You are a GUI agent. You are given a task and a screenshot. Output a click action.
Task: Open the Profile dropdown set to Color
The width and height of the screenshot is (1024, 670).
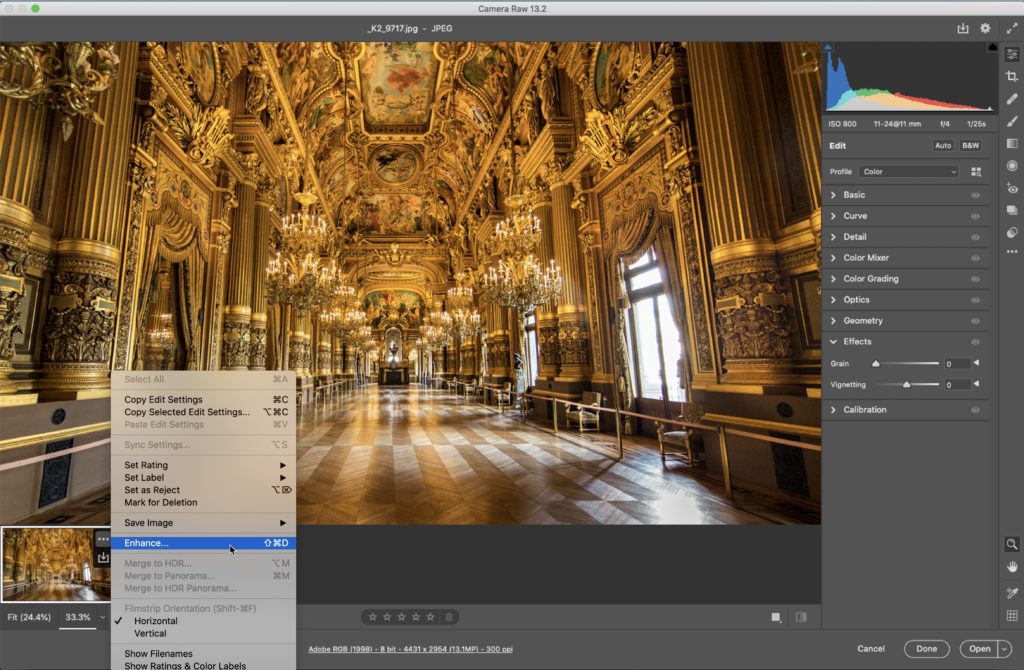coord(908,172)
